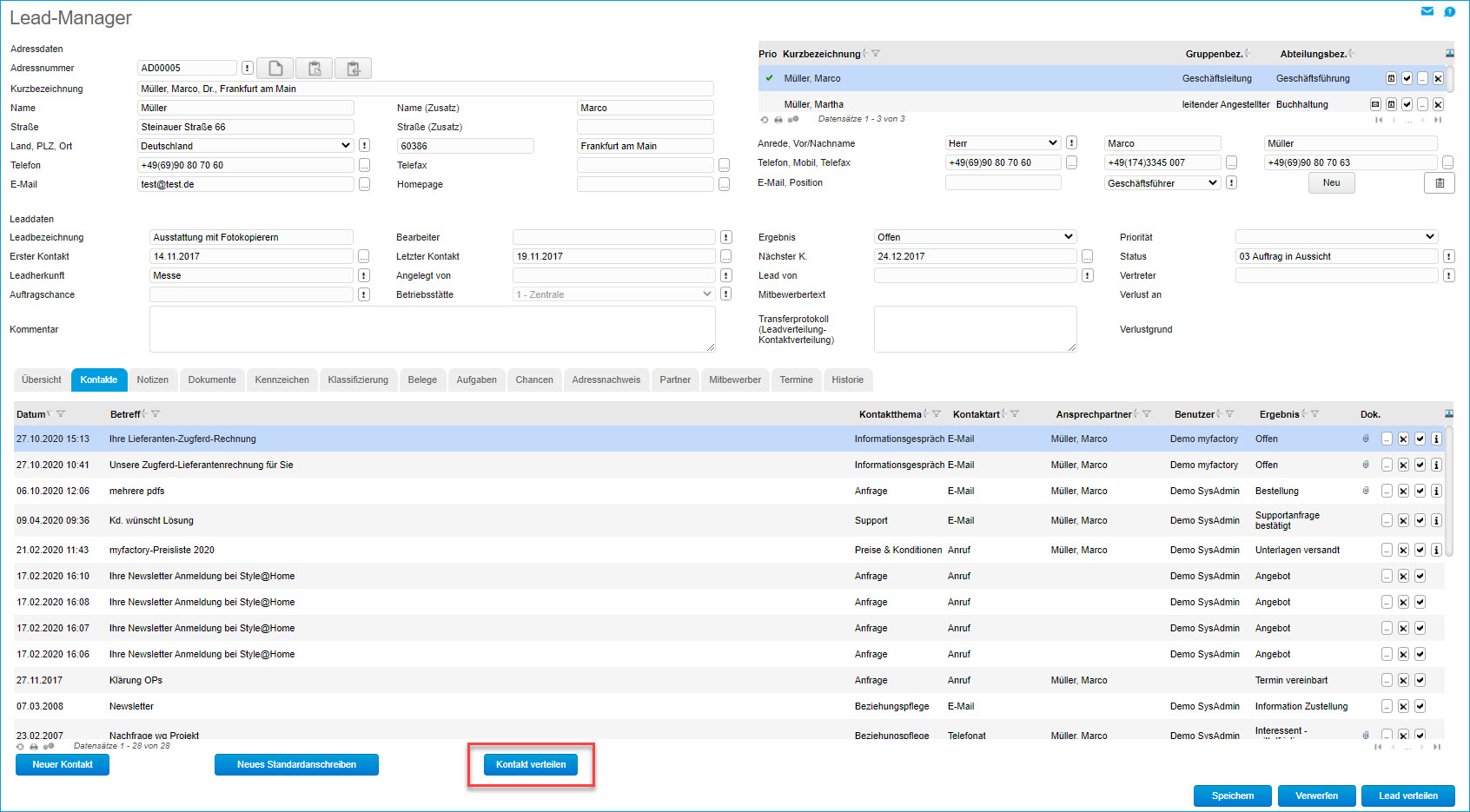Click the attachment paperclip on the mehrere pdfs row

tap(1366, 491)
